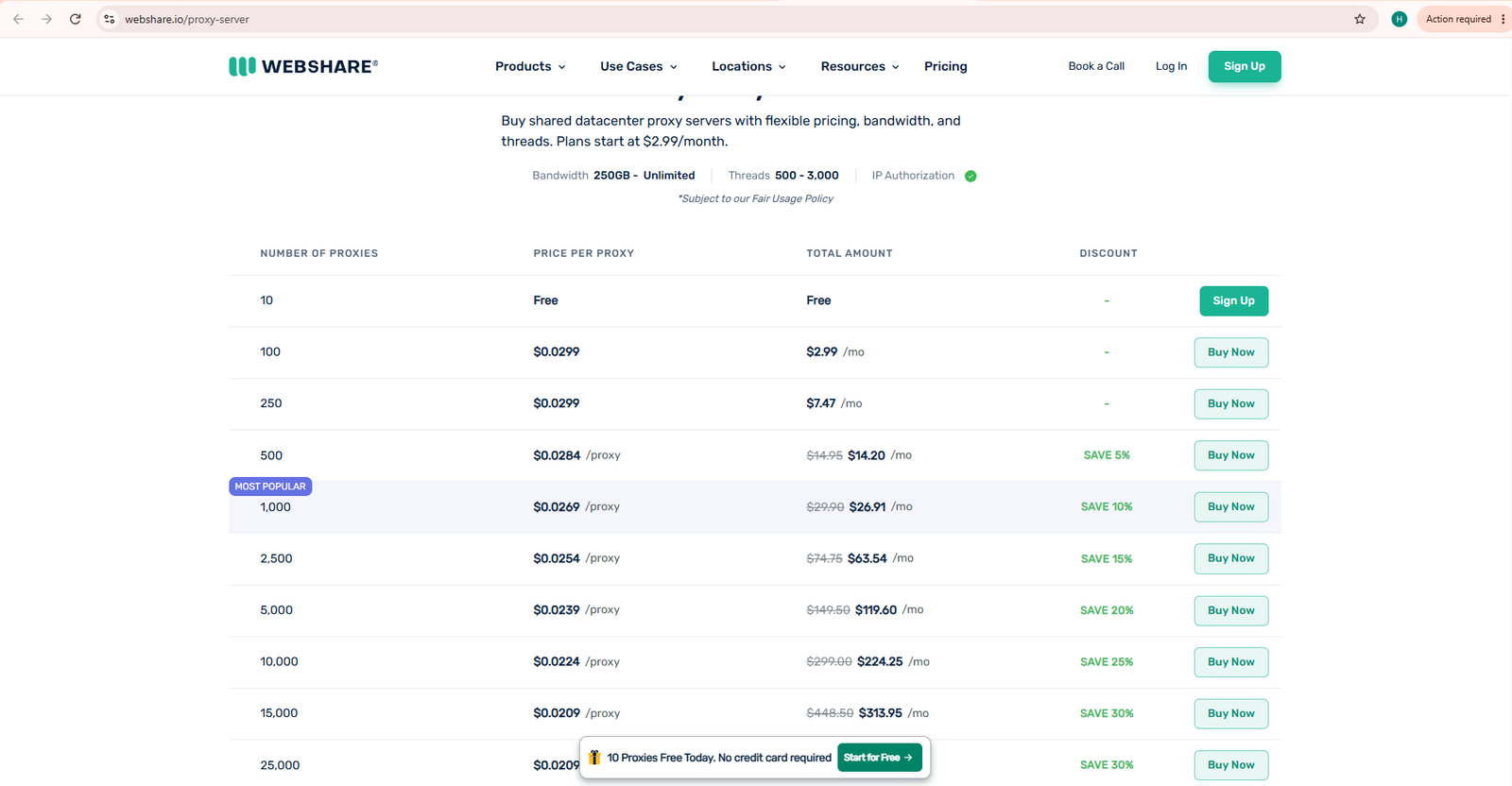Expand the Use Cases dropdown menu
The height and width of the screenshot is (786, 1512).
tap(639, 66)
